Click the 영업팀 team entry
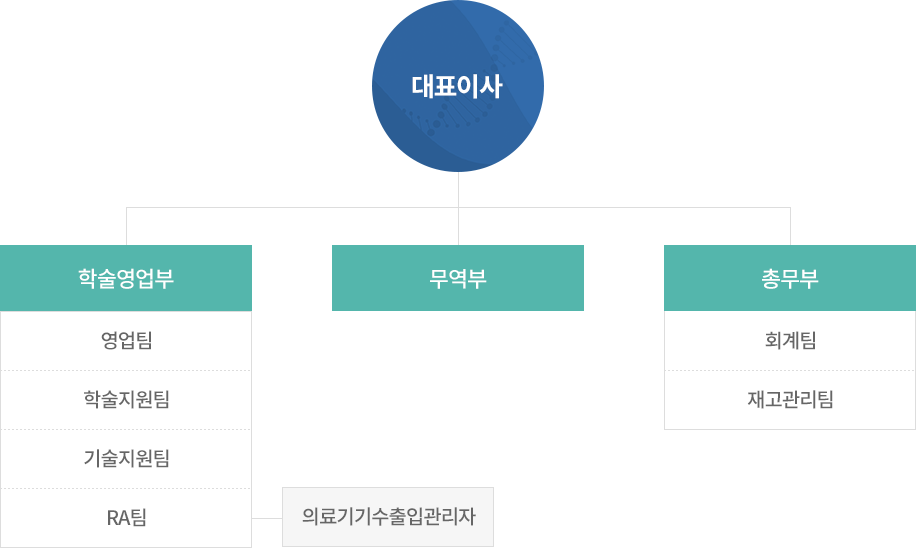Screen dimensions: 916x548 126,341
